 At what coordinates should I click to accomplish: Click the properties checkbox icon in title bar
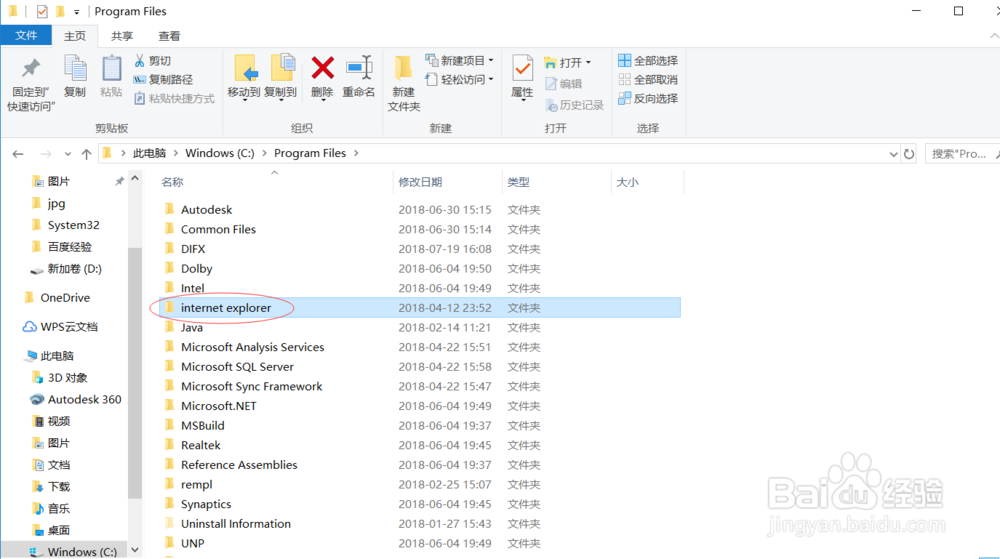click(x=42, y=11)
